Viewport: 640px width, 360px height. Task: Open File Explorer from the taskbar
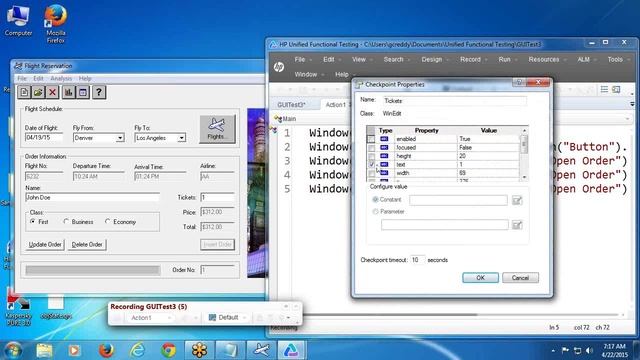(x=44, y=350)
